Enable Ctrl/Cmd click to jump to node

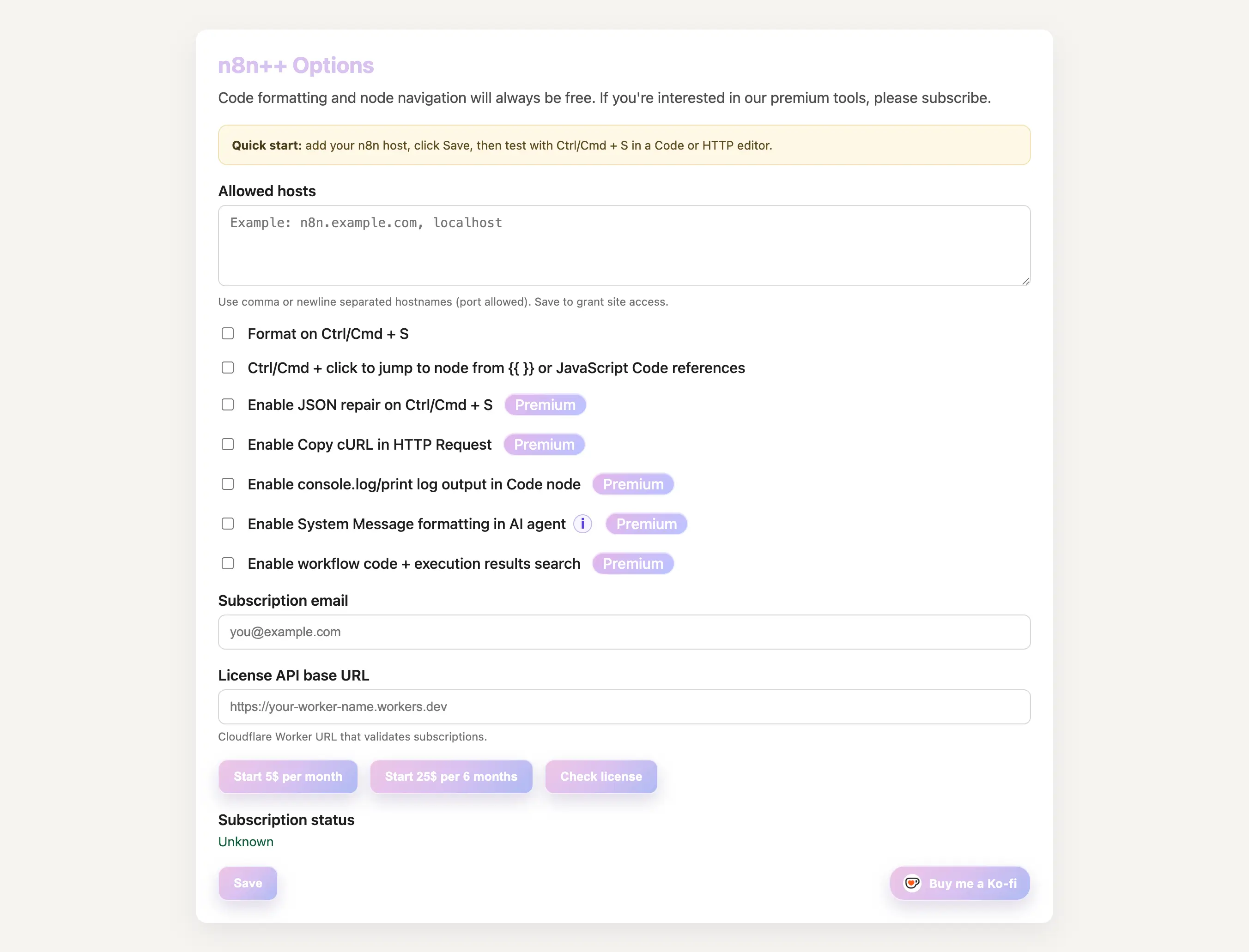point(228,368)
